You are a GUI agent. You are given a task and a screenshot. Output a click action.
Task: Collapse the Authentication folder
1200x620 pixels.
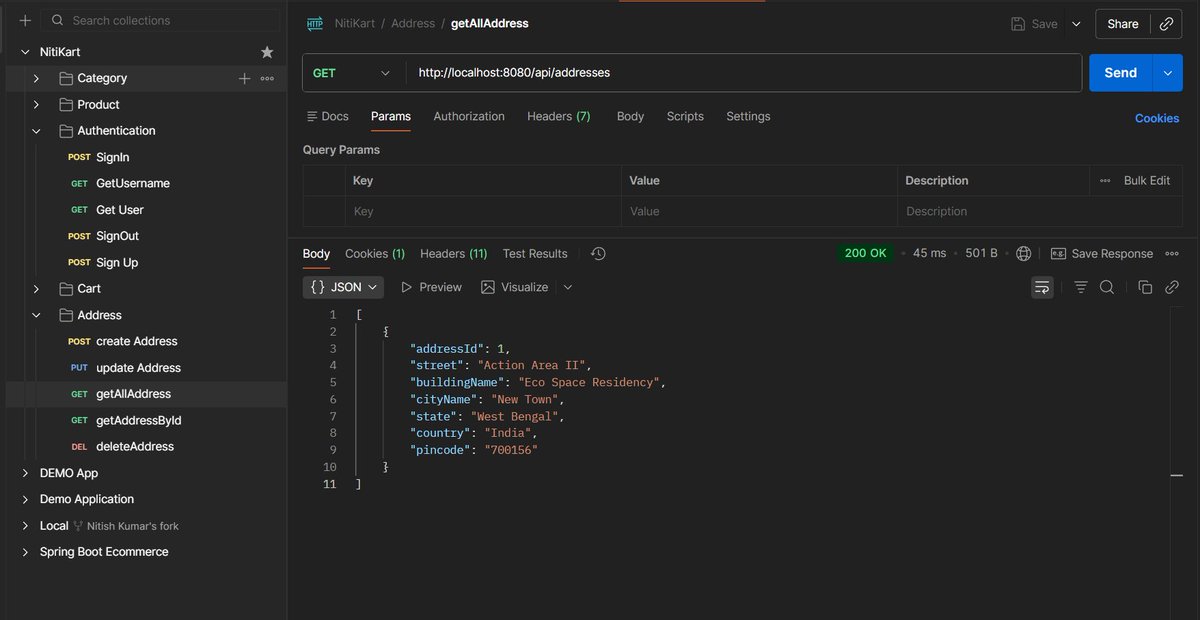point(36,131)
